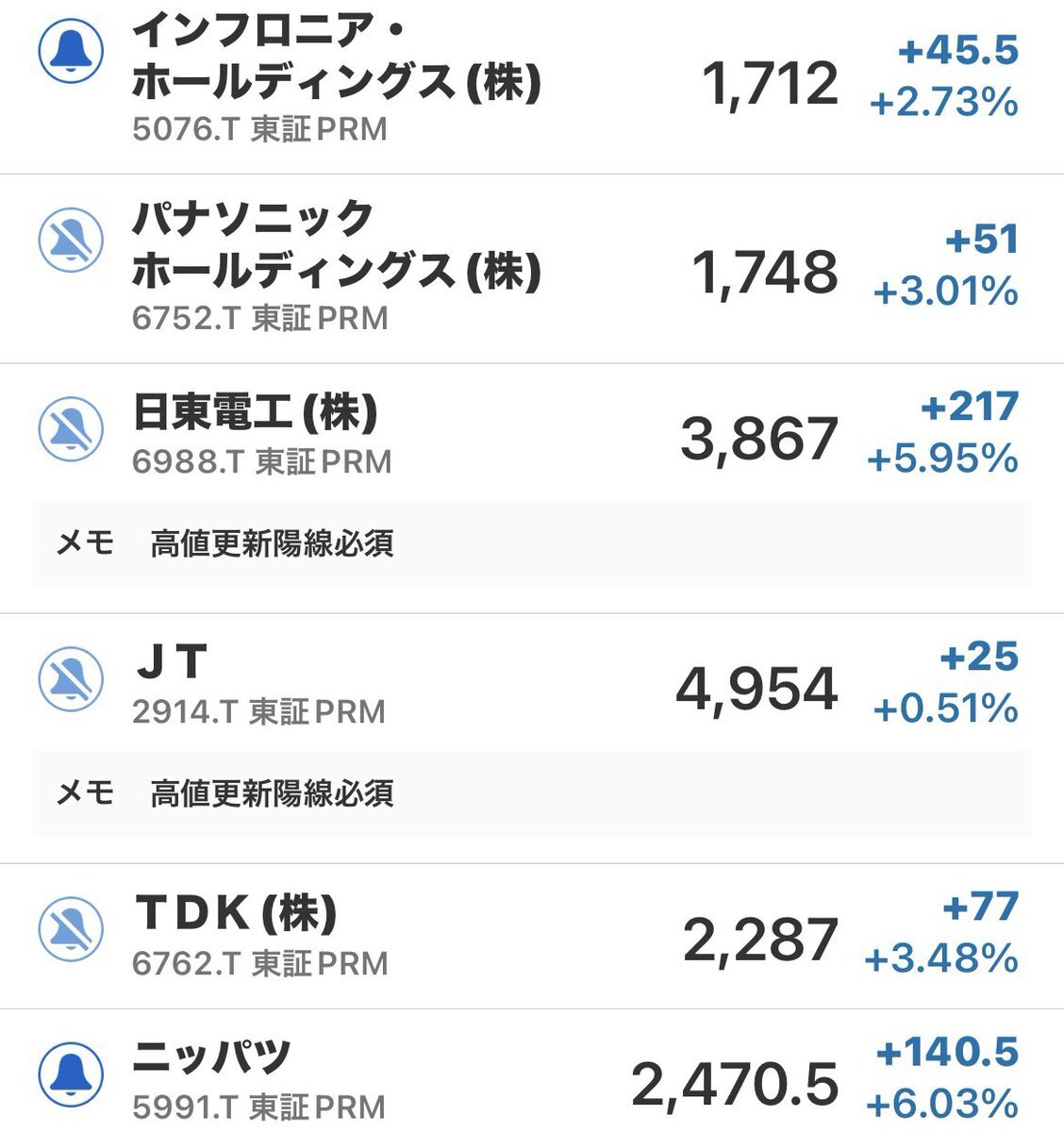Tap the muted bell icon next to TDK
1064x1132 pixels.
pyautogui.click(x=71, y=930)
